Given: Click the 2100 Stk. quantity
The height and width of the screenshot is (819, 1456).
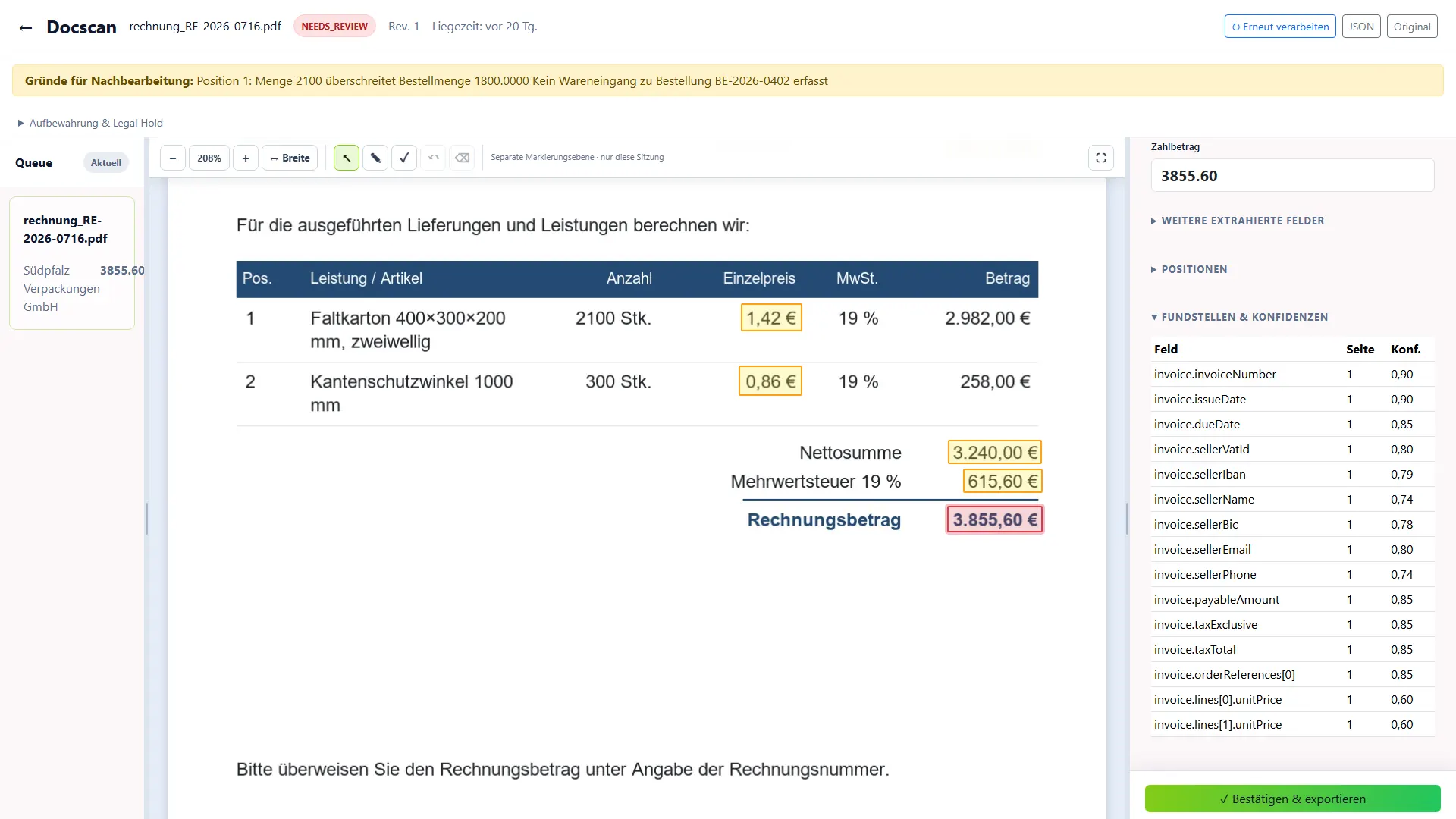Looking at the screenshot, I should pos(613,318).
